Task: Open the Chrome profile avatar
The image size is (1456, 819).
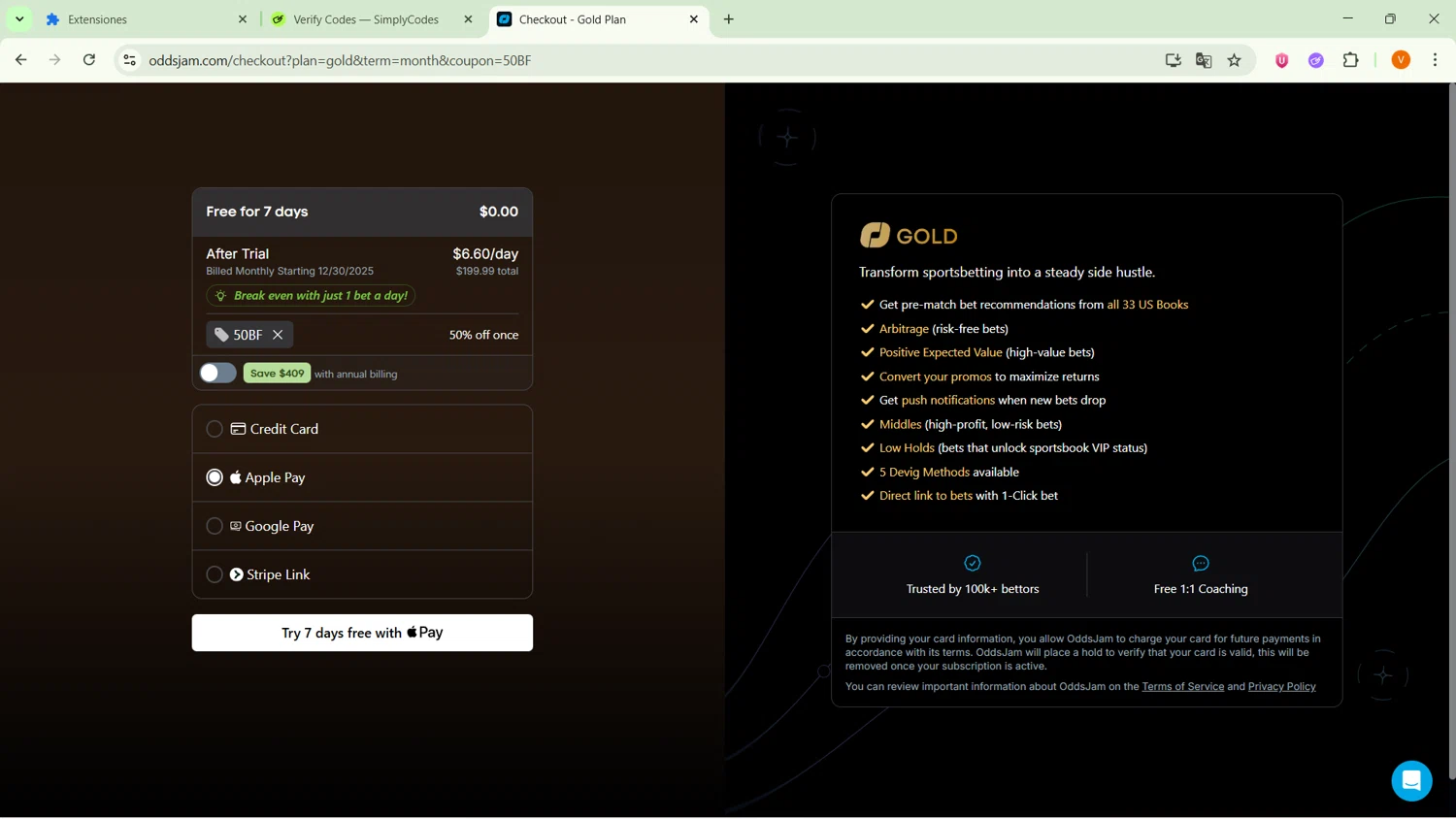Action: point(1401,60)
